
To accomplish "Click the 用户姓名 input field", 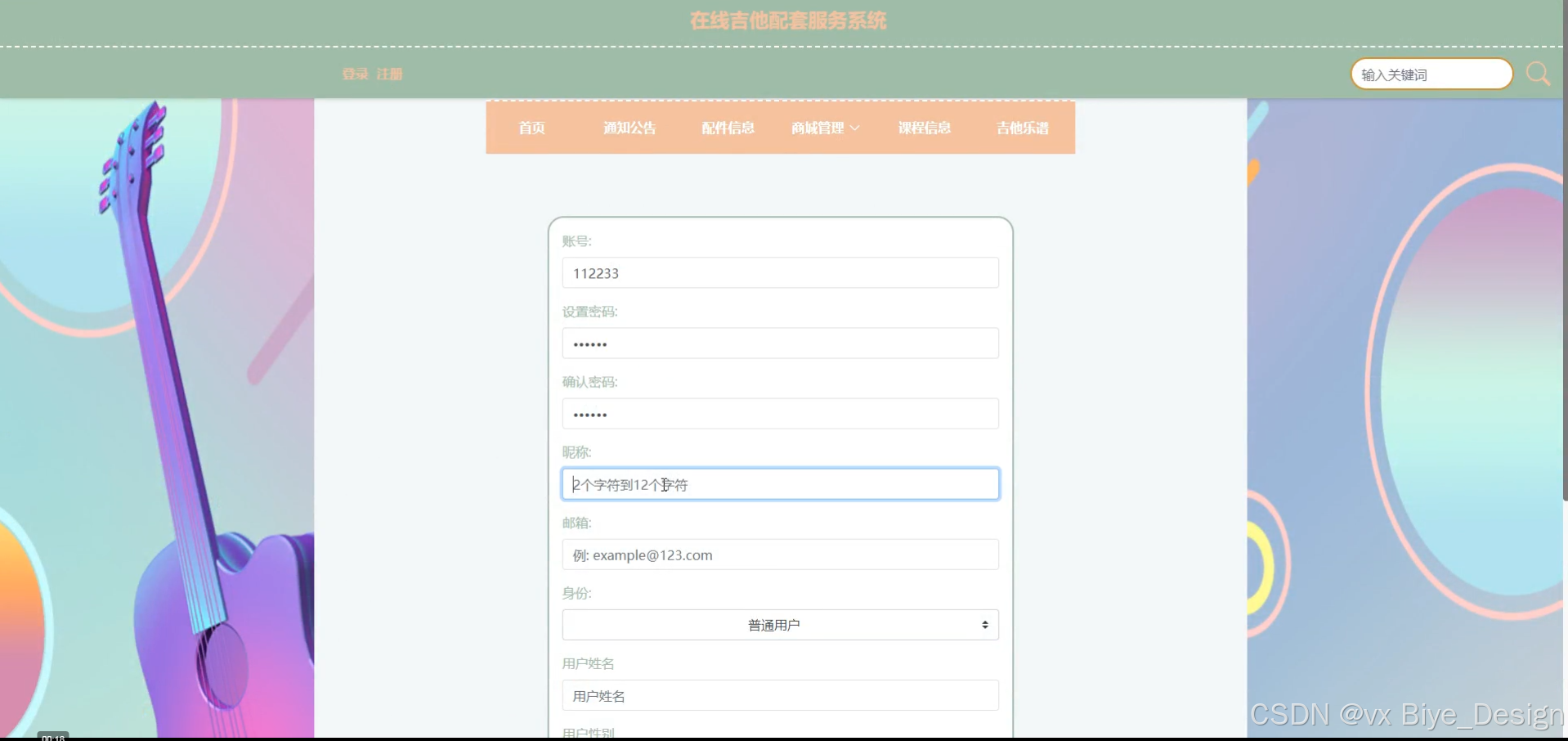I will (780, 695).
